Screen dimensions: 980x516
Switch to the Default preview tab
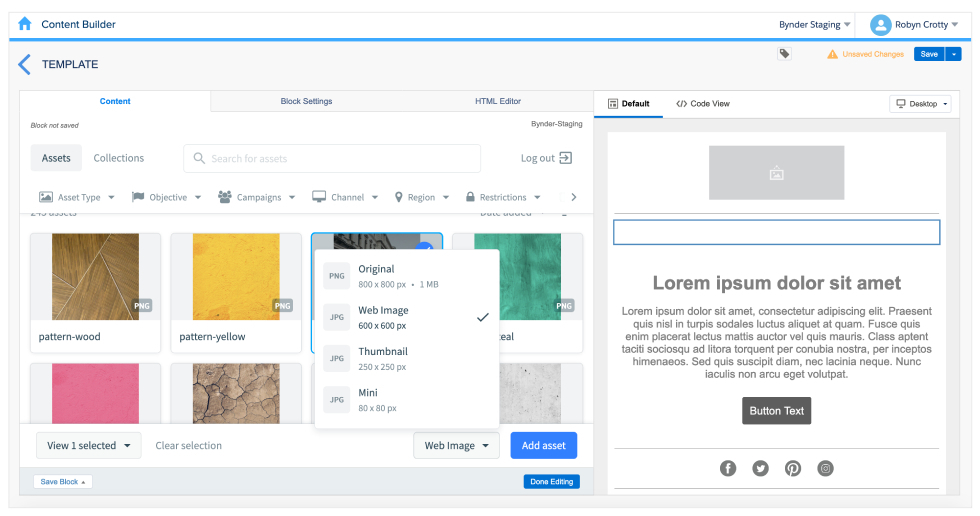[629, 104]
